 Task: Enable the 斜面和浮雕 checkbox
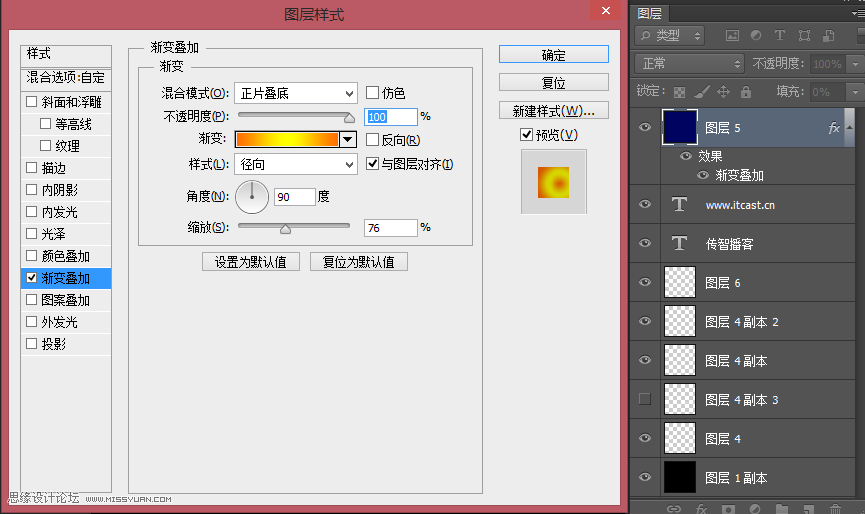pos(31,101)
